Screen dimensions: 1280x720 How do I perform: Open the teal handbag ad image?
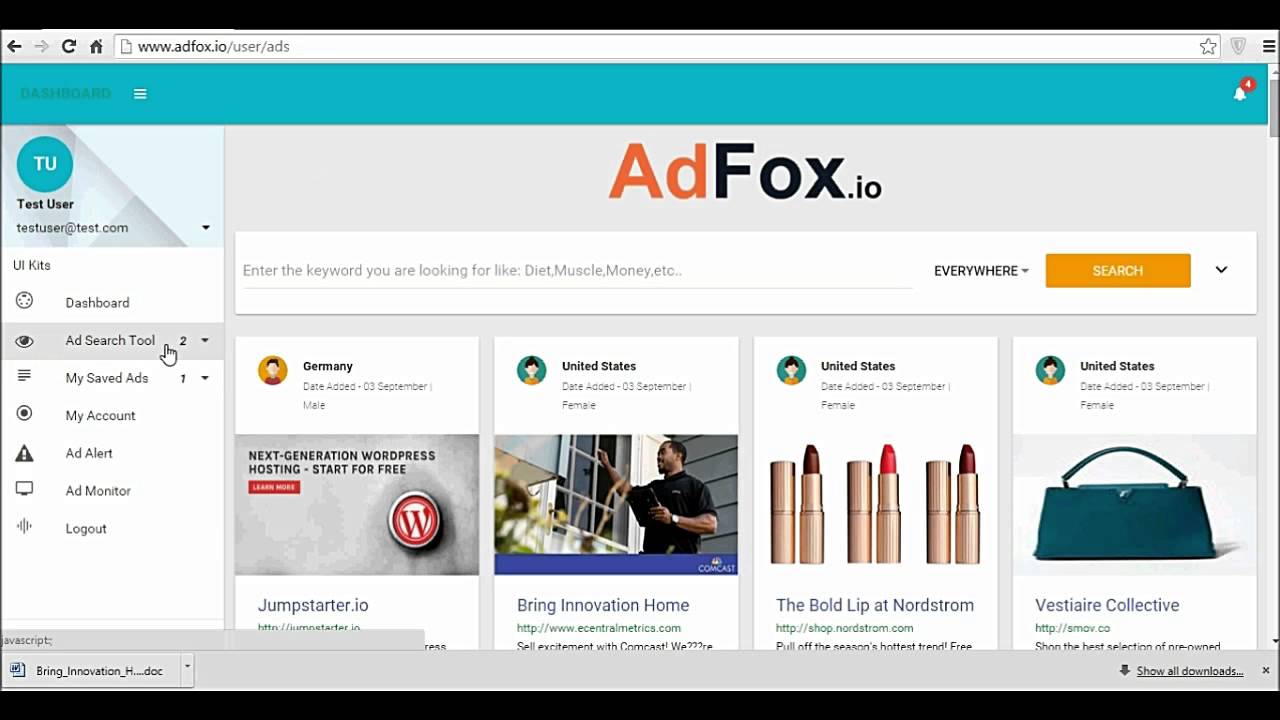click(1134, 505)
